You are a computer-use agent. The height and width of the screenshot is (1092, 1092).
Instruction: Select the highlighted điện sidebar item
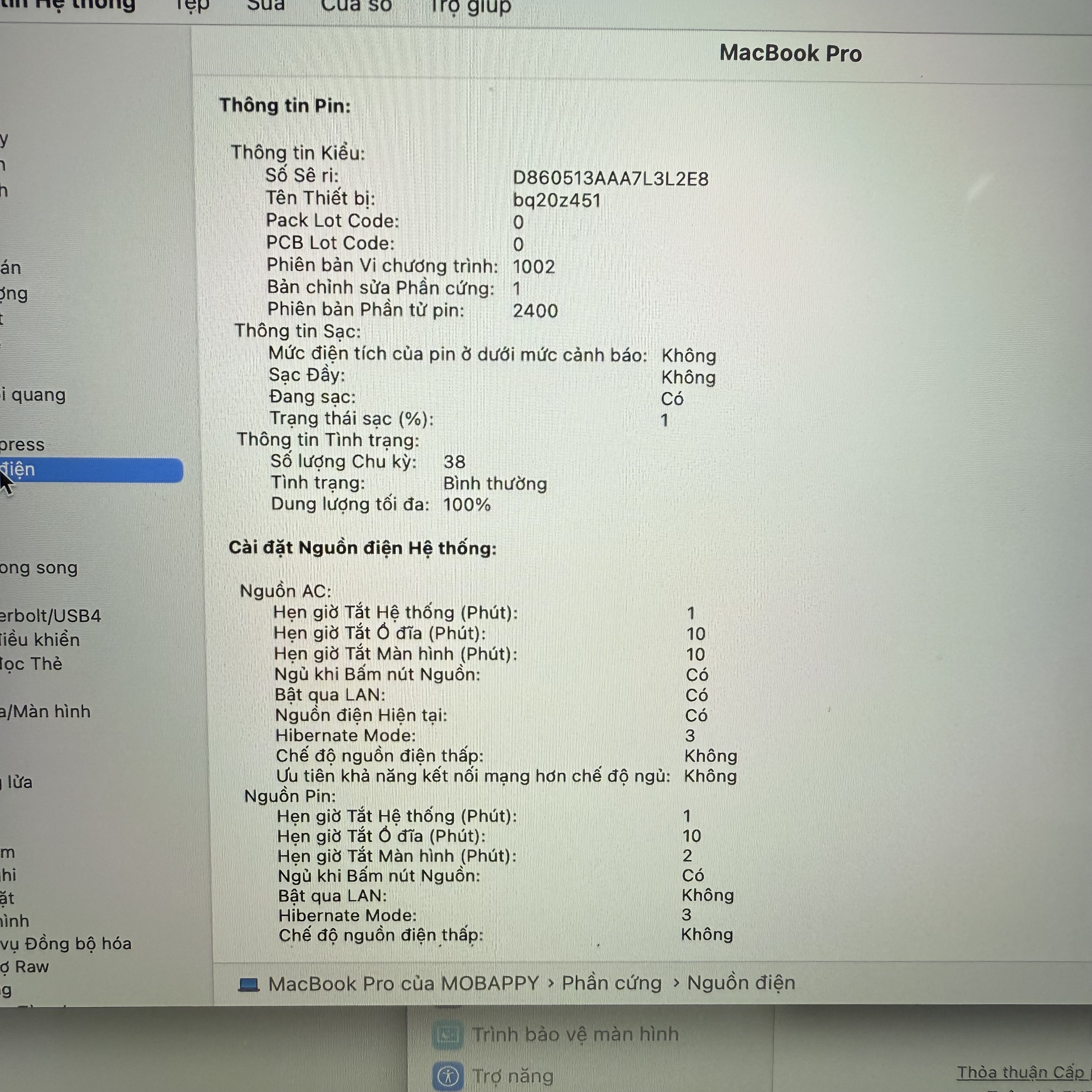pos(92,470)
